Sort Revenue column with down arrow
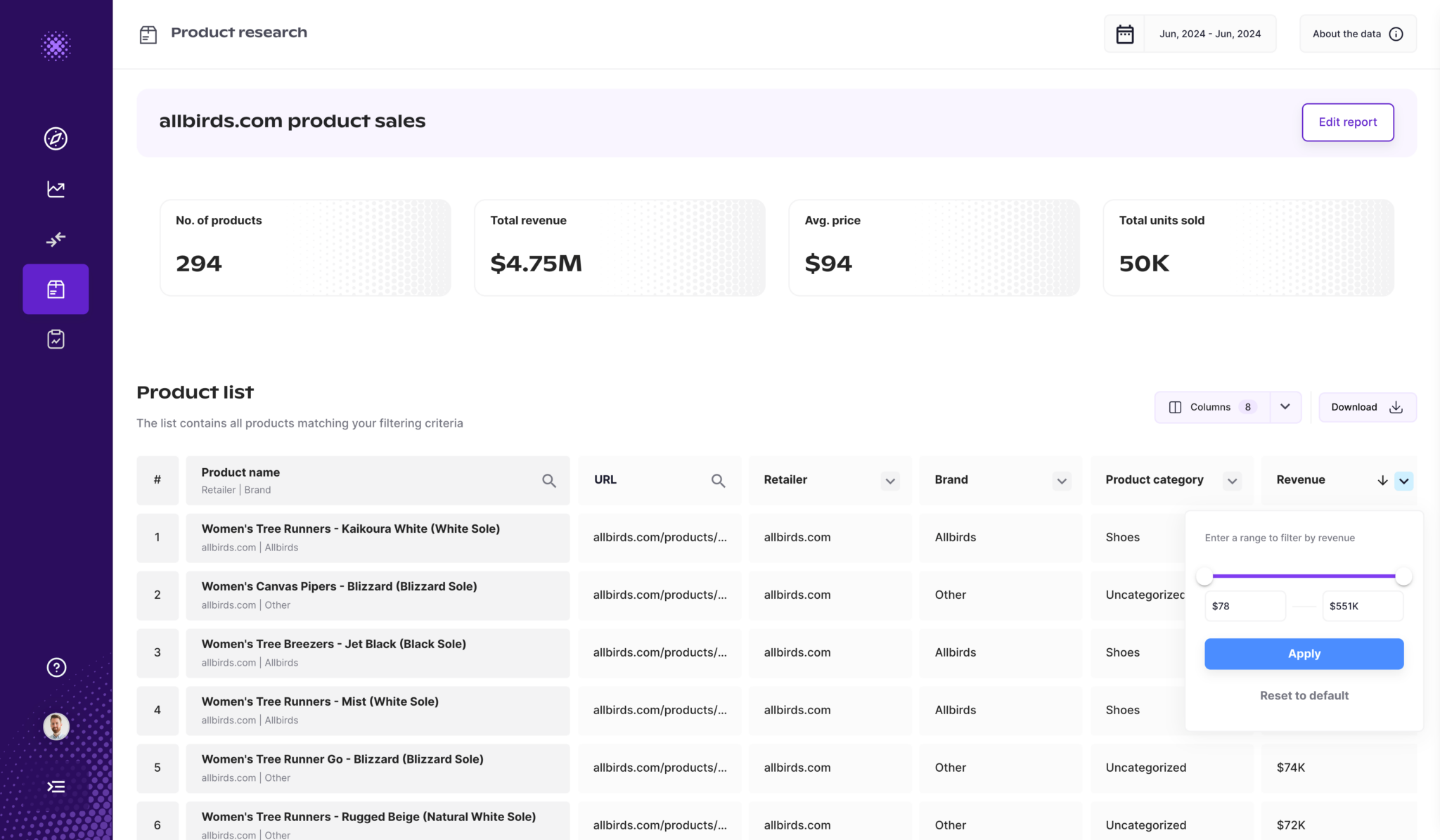The width and height of the screenshot is (1440, 840). tap(1382, 481)
